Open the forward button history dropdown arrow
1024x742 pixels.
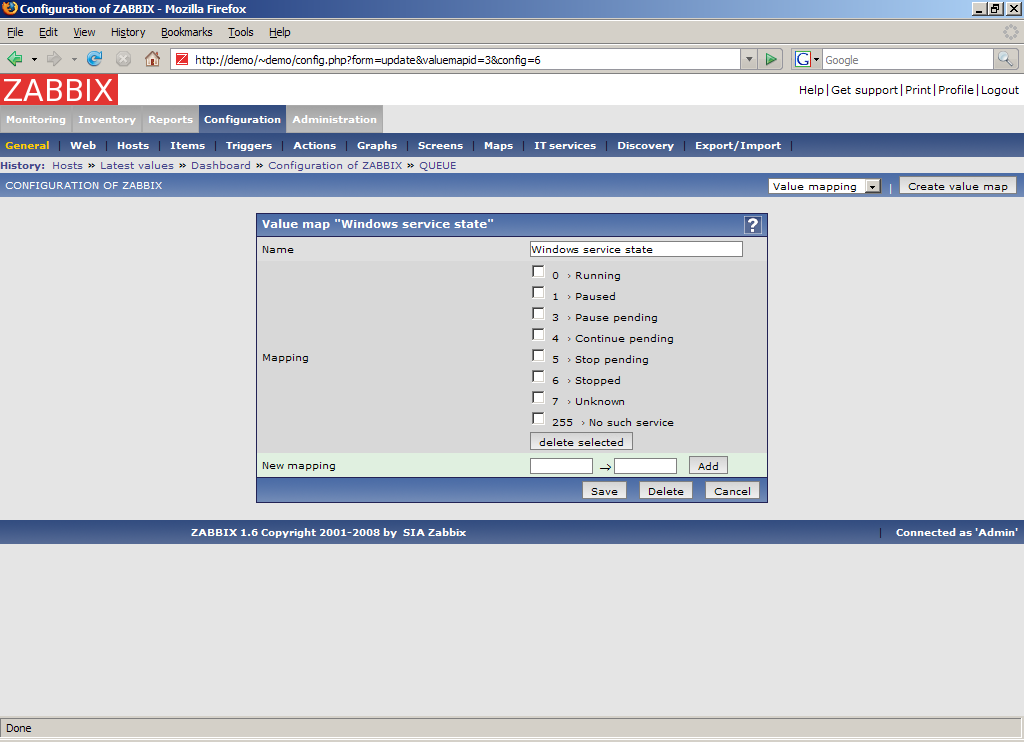[x=74, y=59]
